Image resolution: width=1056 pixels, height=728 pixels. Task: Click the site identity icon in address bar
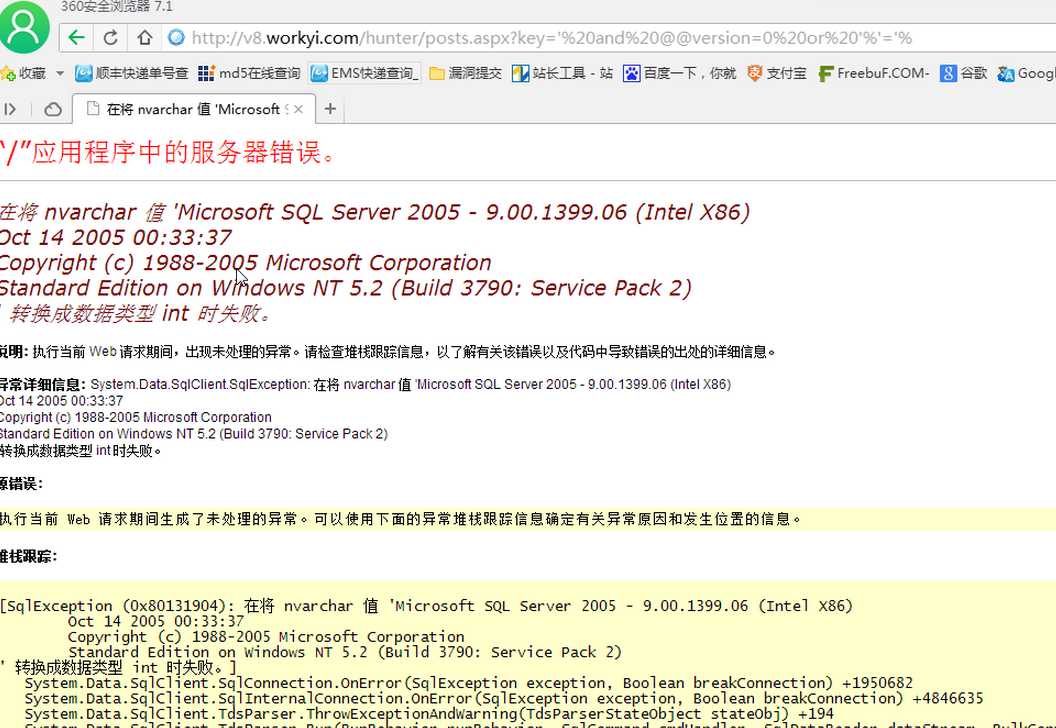point(176,38)
